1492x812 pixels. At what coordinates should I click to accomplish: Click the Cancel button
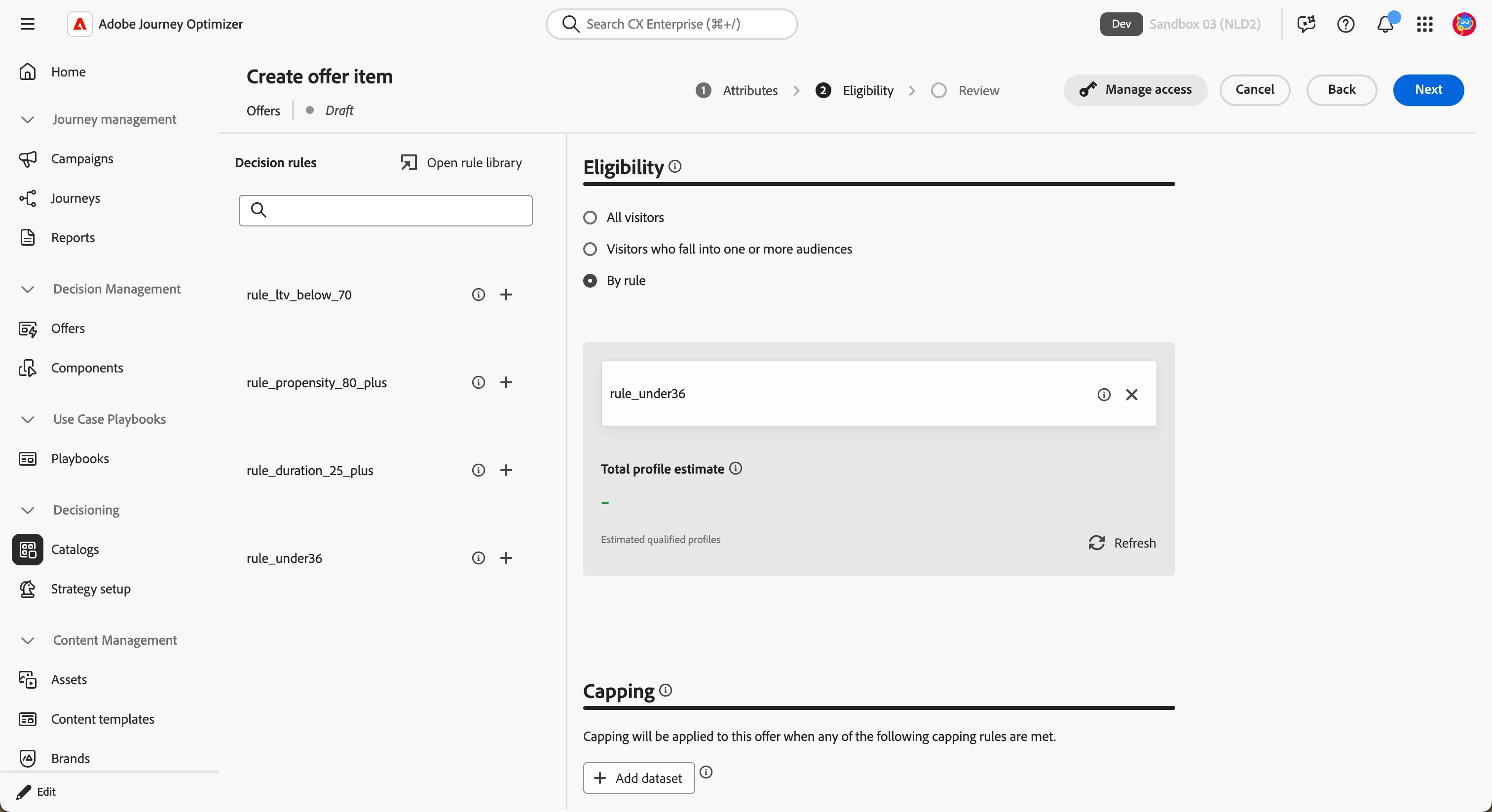click(x=1255, y=90)
